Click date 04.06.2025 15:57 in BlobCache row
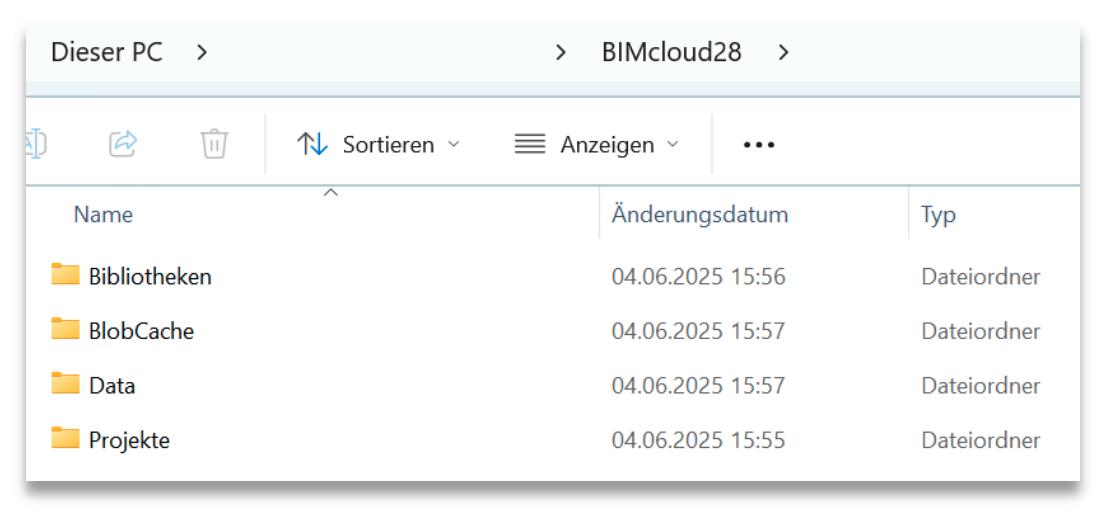The width and height of the screenshot is (1114, 514). coord(698,331)
